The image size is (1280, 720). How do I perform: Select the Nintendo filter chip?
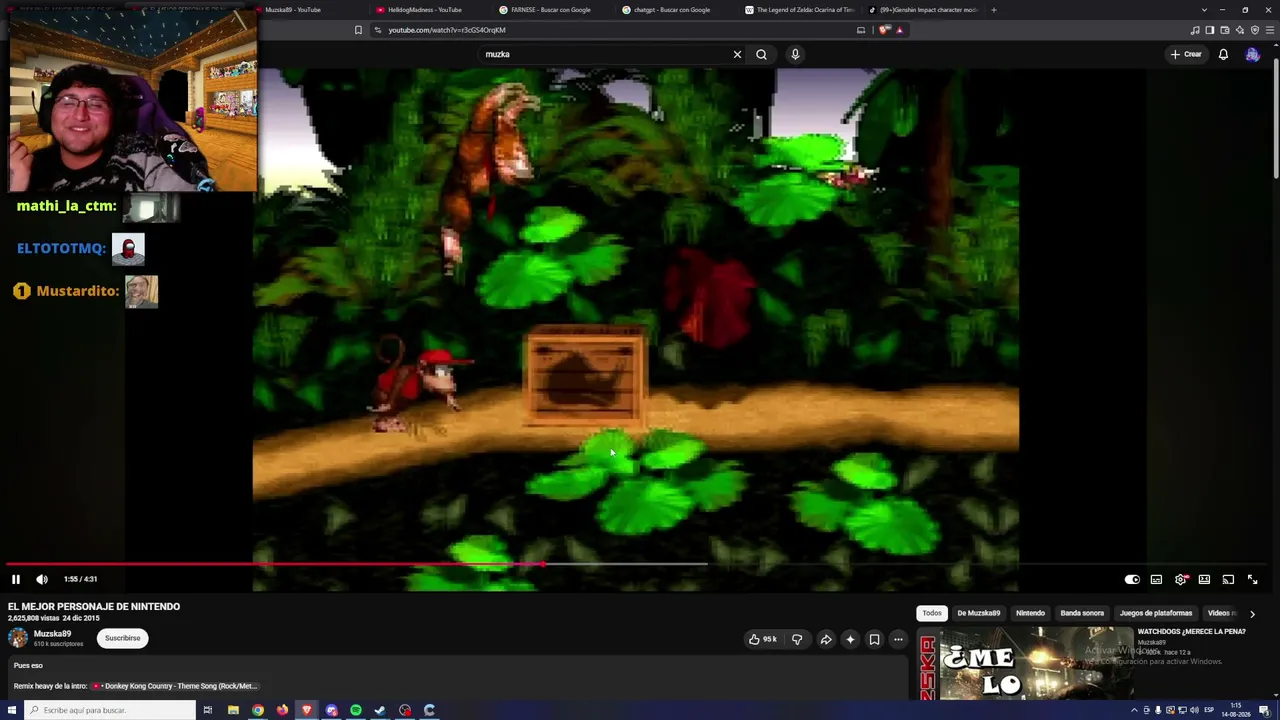tap(1030, 613)
